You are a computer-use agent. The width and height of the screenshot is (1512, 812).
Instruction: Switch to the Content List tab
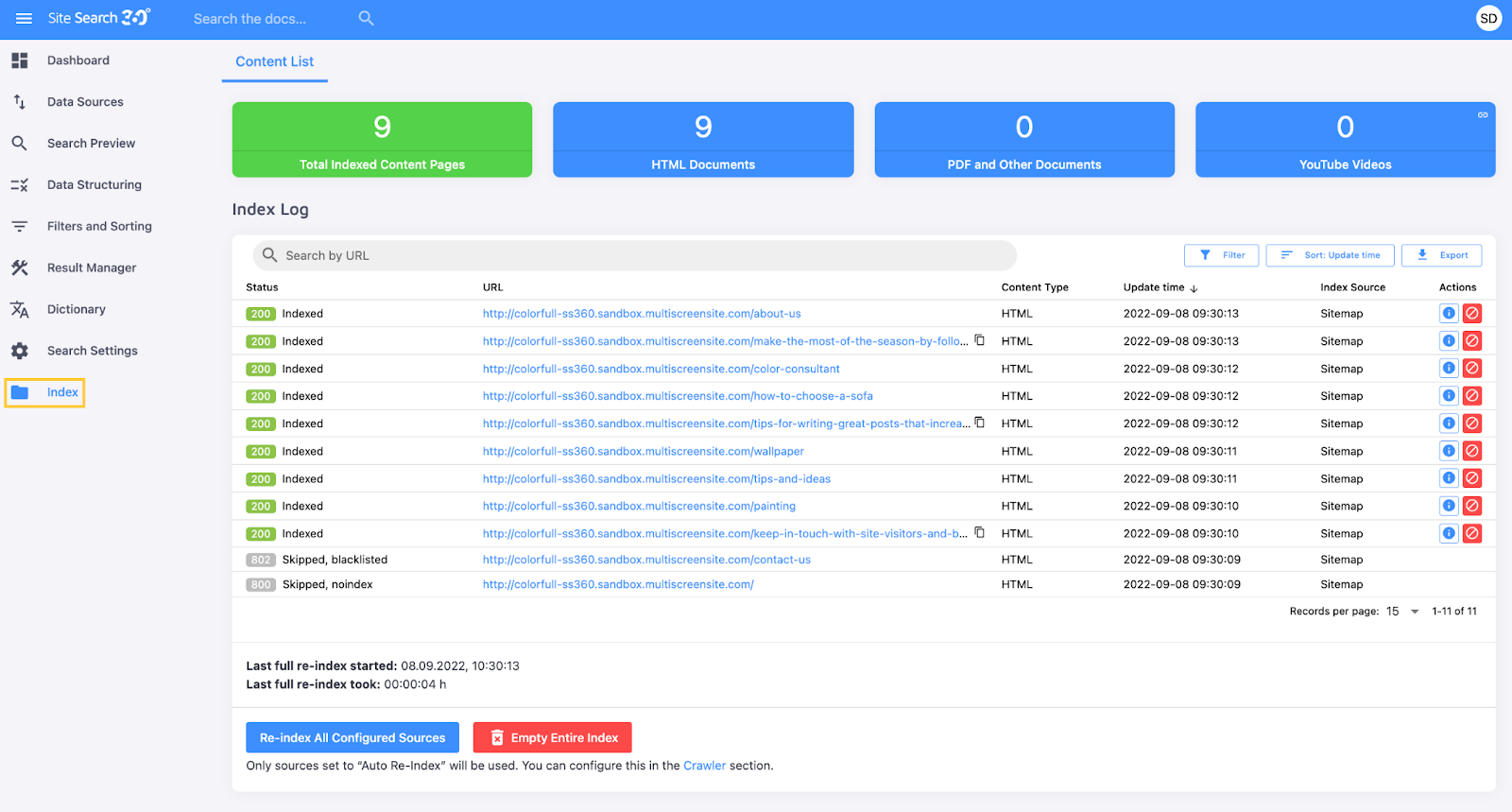coord(274,61)
